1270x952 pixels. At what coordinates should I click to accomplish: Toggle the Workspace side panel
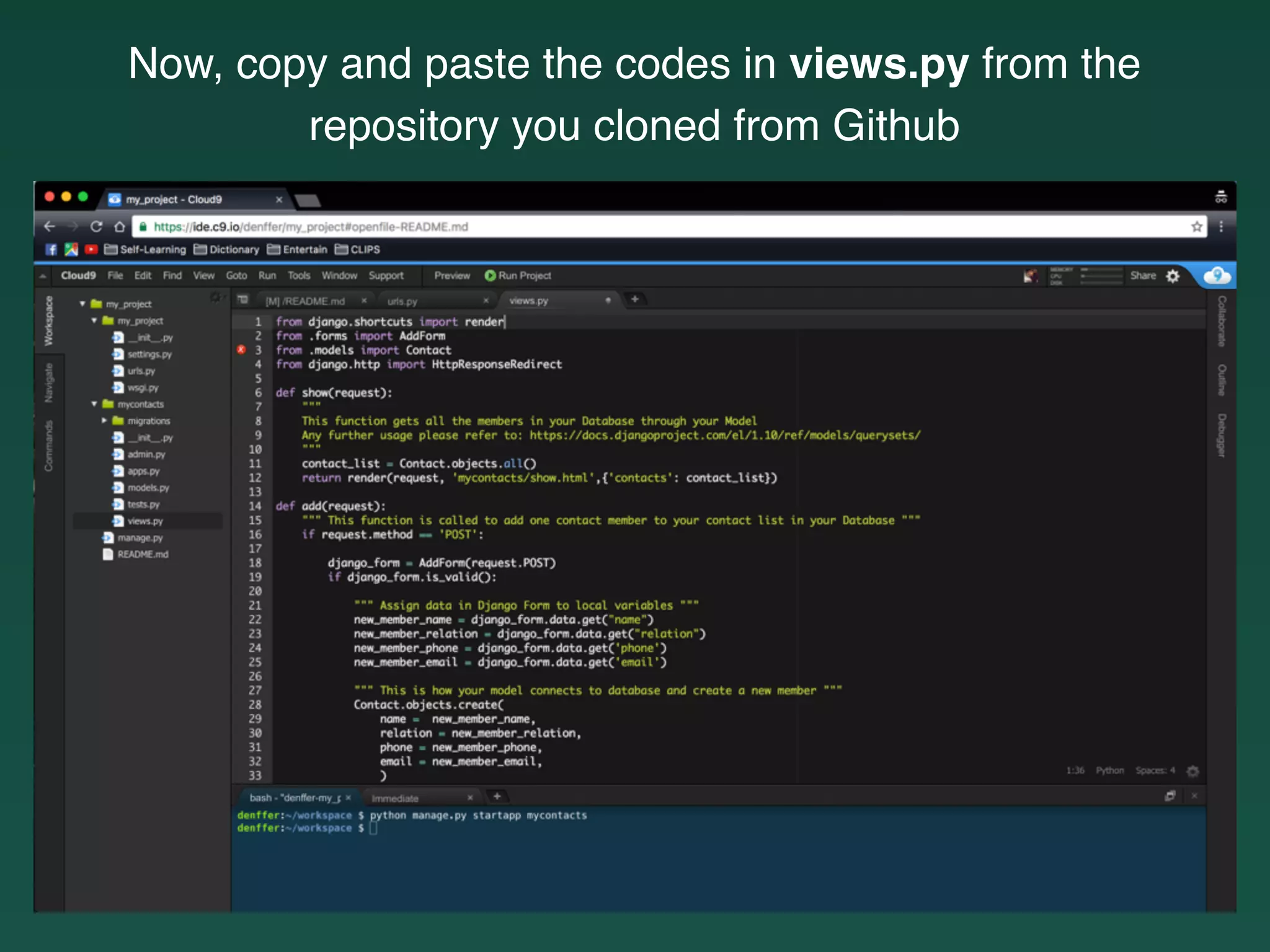point(49,321)
